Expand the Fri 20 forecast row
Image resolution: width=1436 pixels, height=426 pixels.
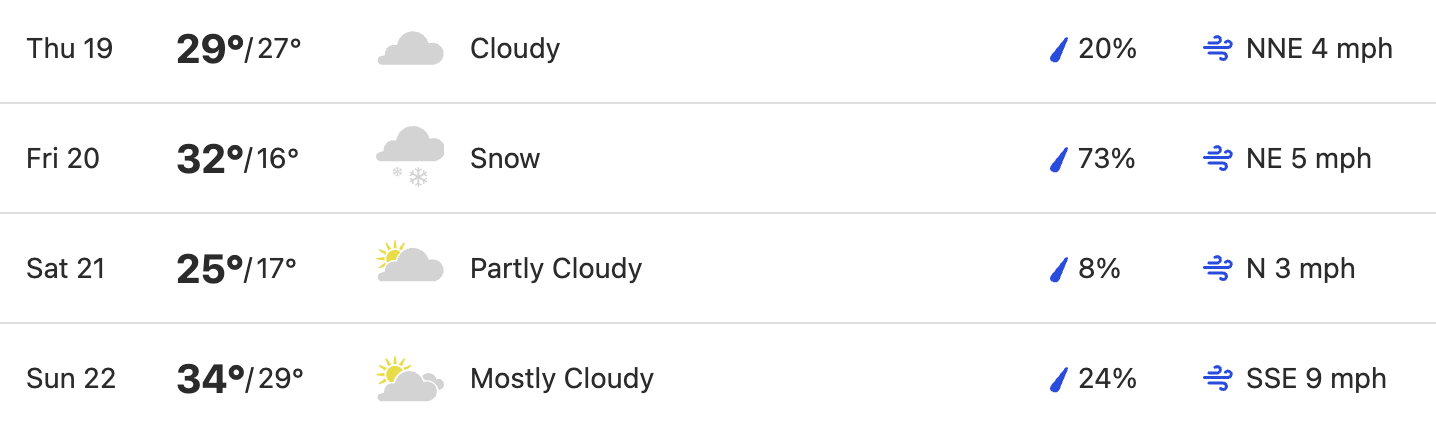(718, 158)
